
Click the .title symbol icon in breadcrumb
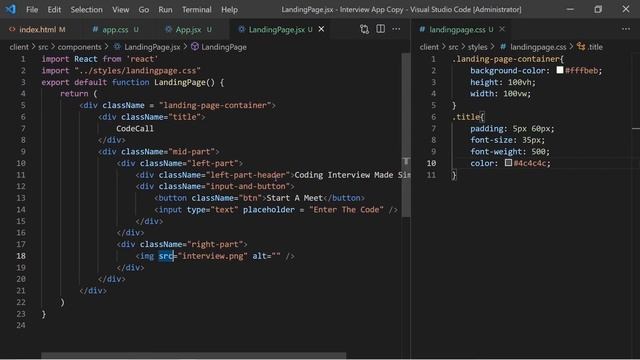click(x=581, y=47)
